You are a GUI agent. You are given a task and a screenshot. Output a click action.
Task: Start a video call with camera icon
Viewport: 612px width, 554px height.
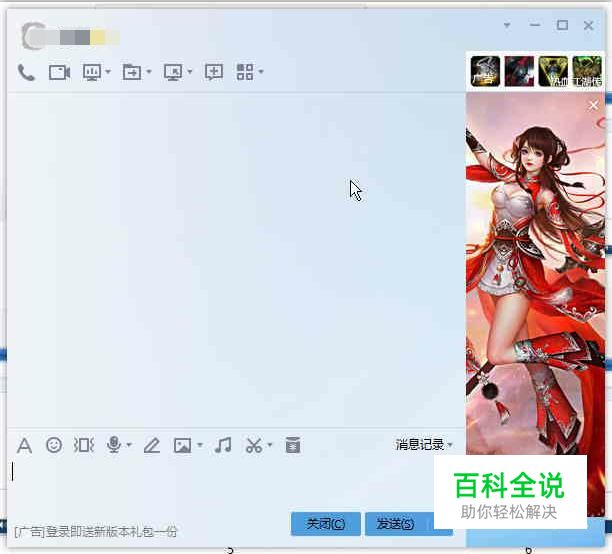point(59,73)
